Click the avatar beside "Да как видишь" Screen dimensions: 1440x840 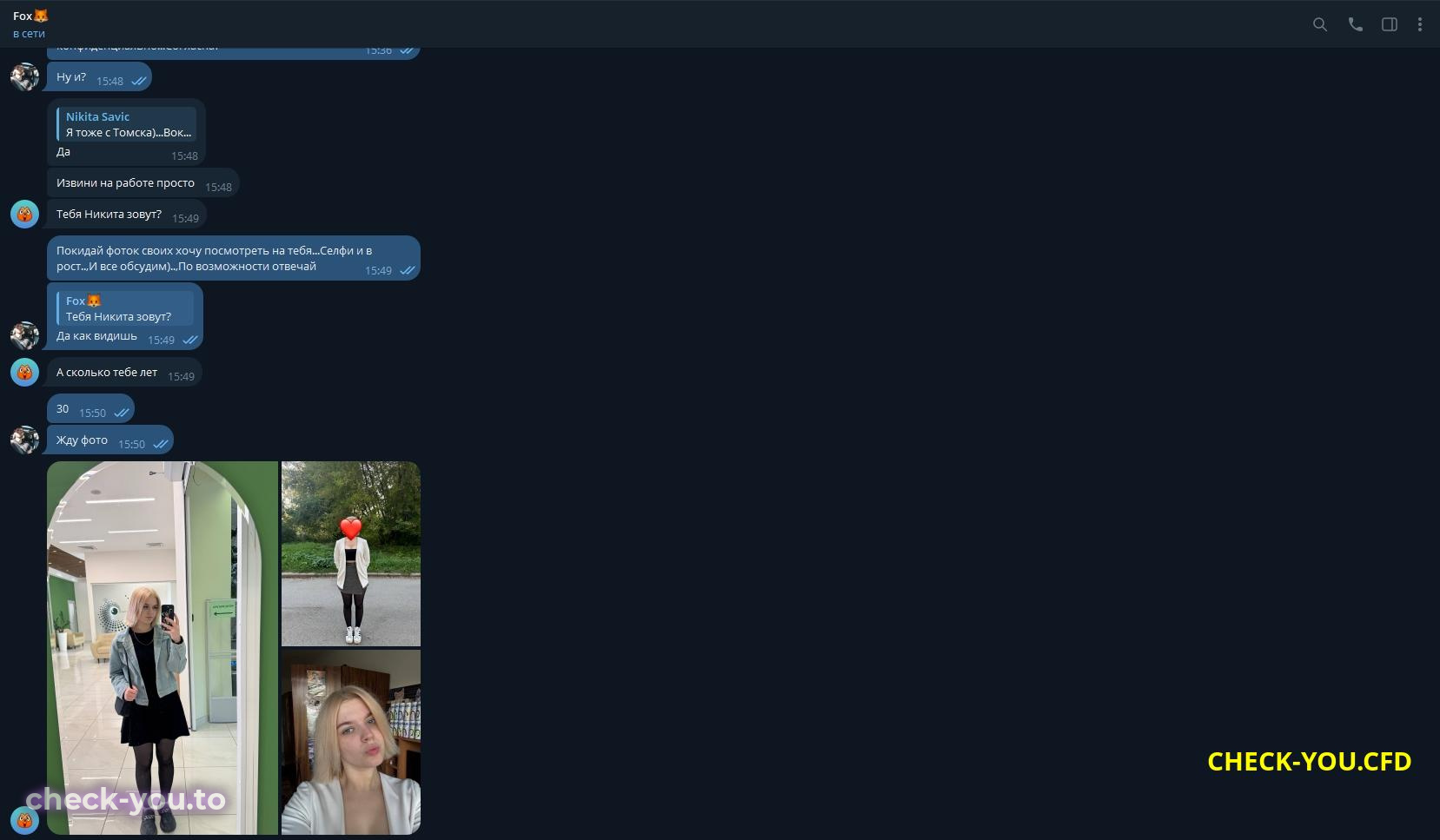click(x=24, y=335)
